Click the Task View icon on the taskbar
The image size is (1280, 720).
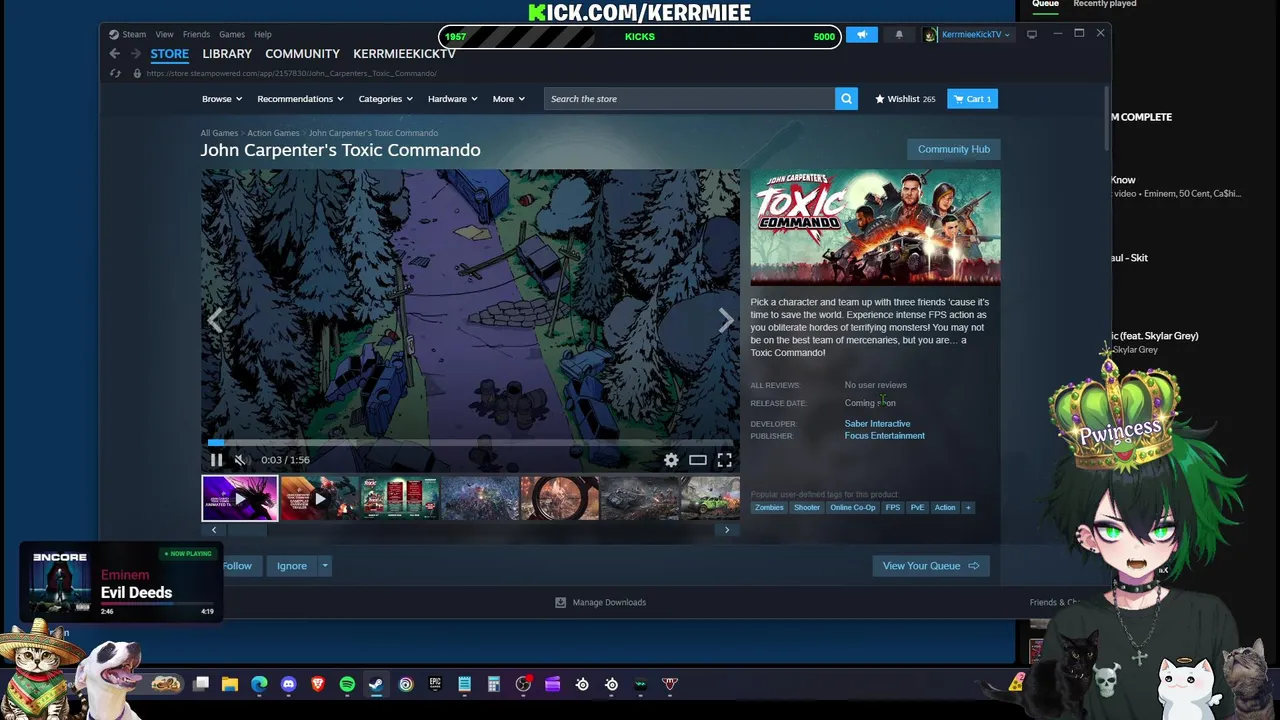(201, 684)
